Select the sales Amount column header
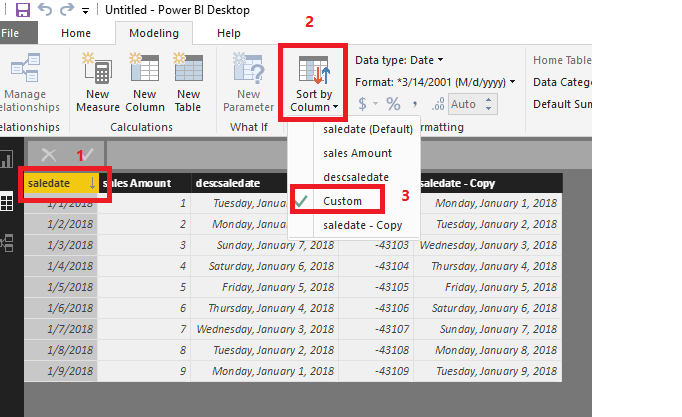This screenshot has width=682, height=417. [144, 183]
